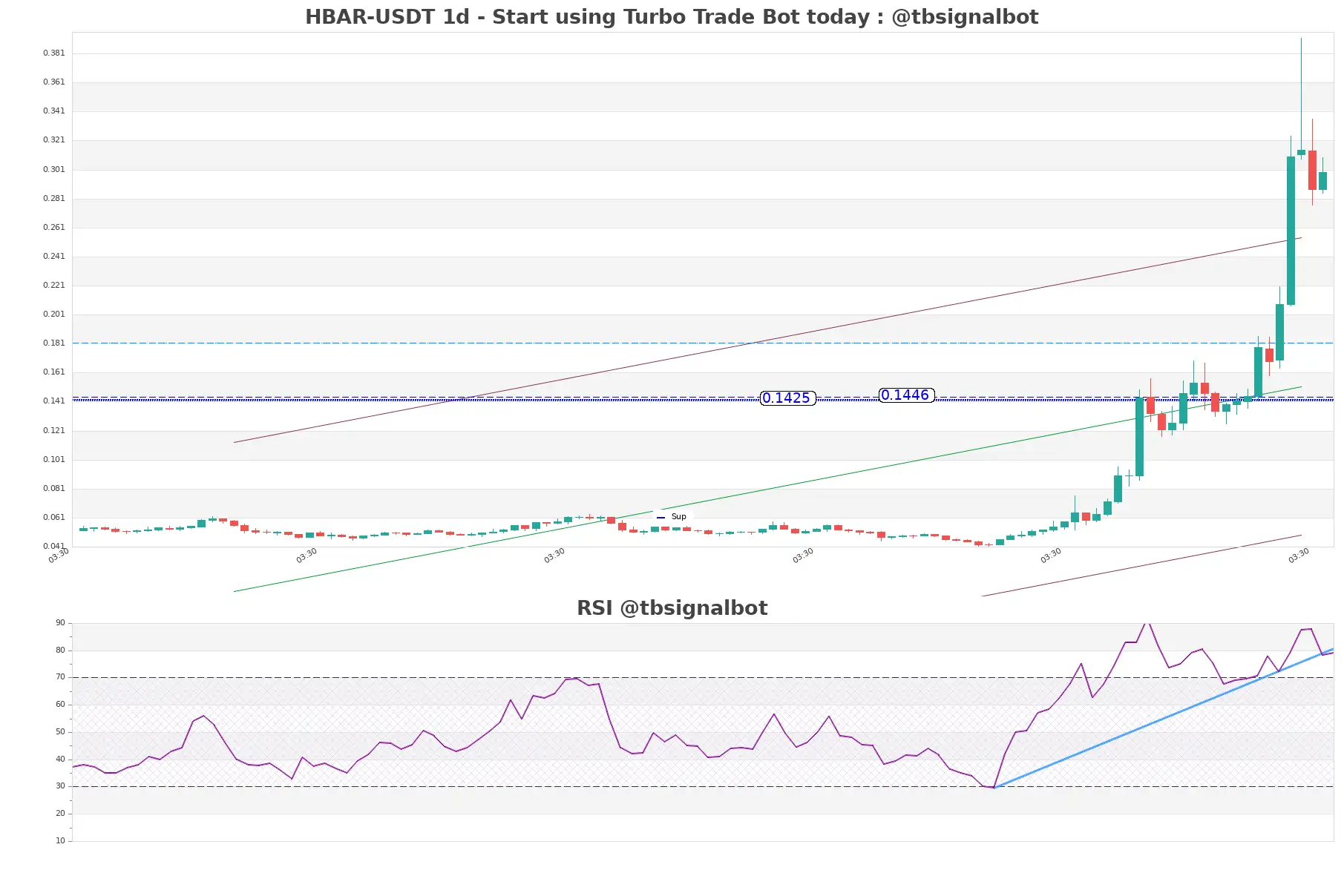
Task: Click the 0.341 price axis label
Action: pos(53,111)
